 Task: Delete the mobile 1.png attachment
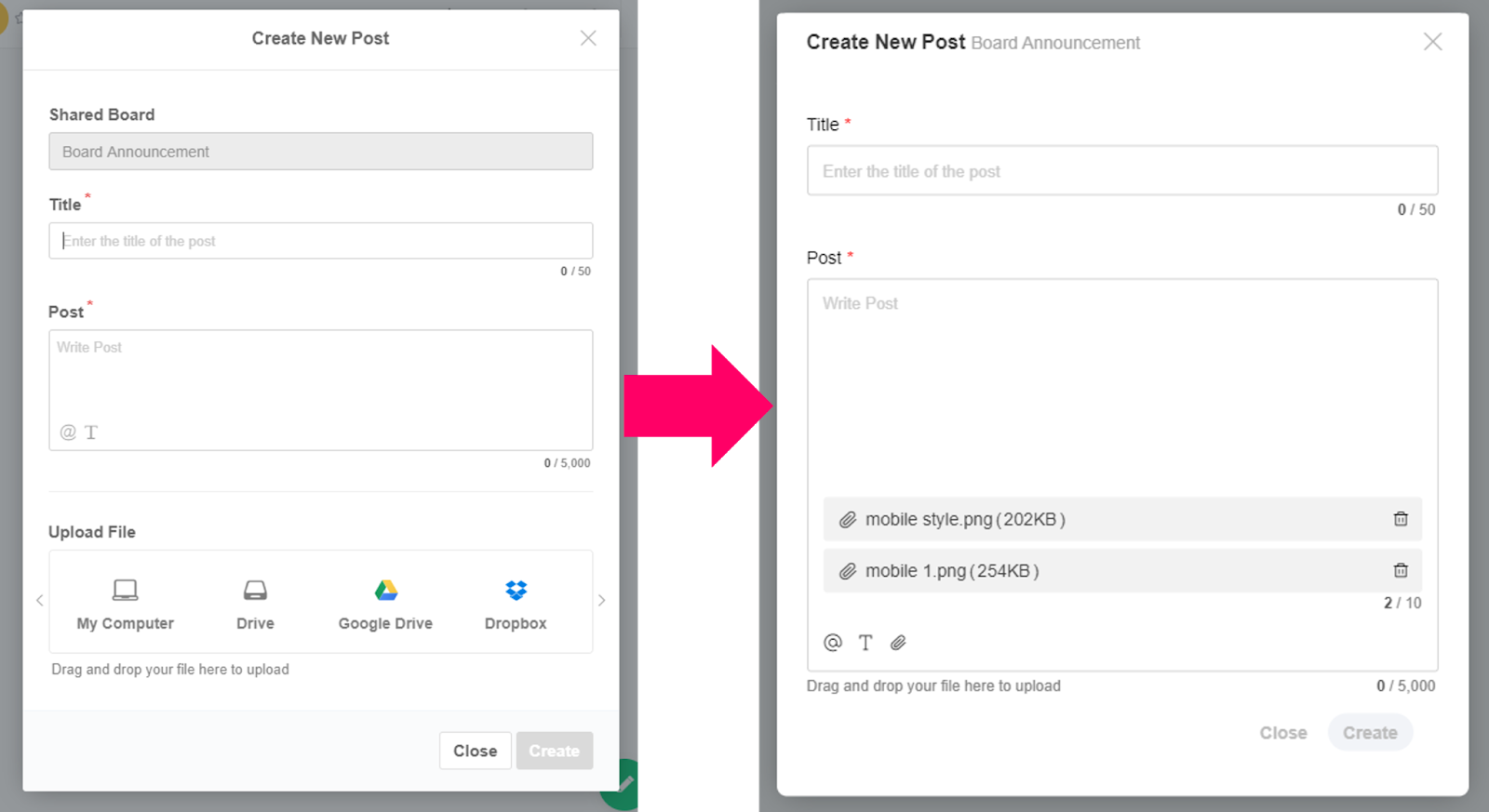(1401, 570)
